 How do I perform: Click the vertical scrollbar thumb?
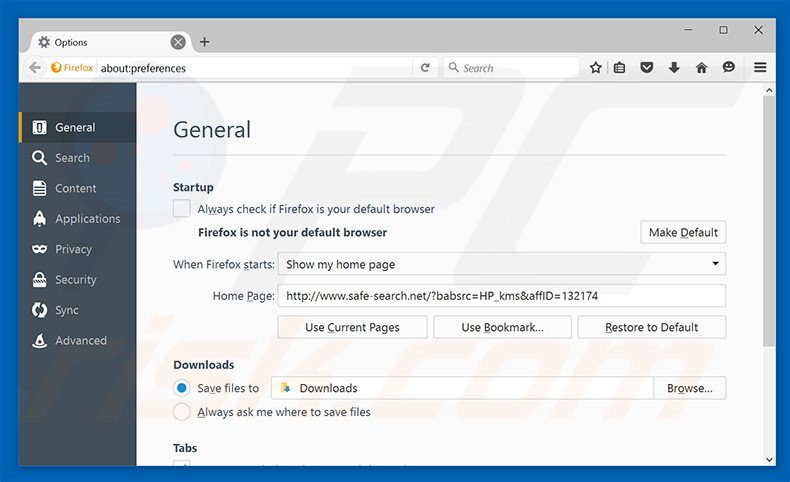pyautogui.click(x=769, y=222)
